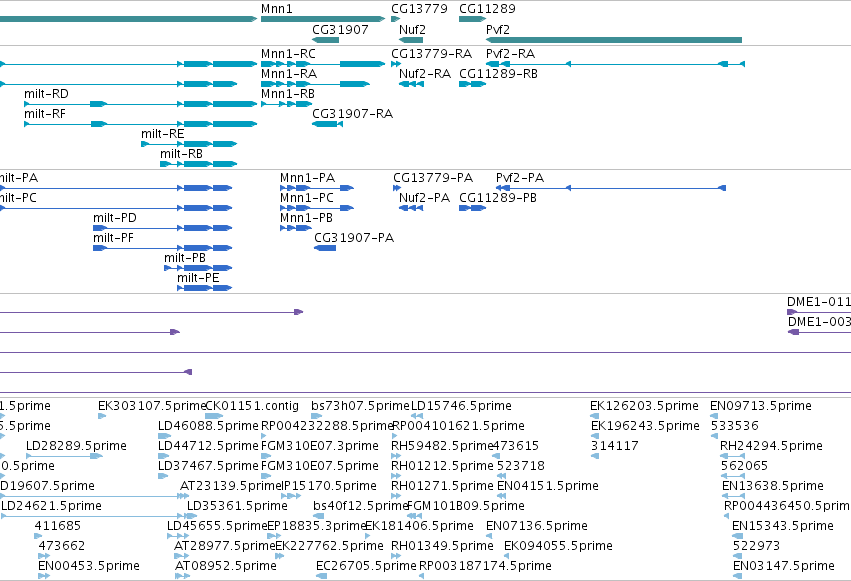Select transcript Mnn1-RC

(x=323, y=64)
